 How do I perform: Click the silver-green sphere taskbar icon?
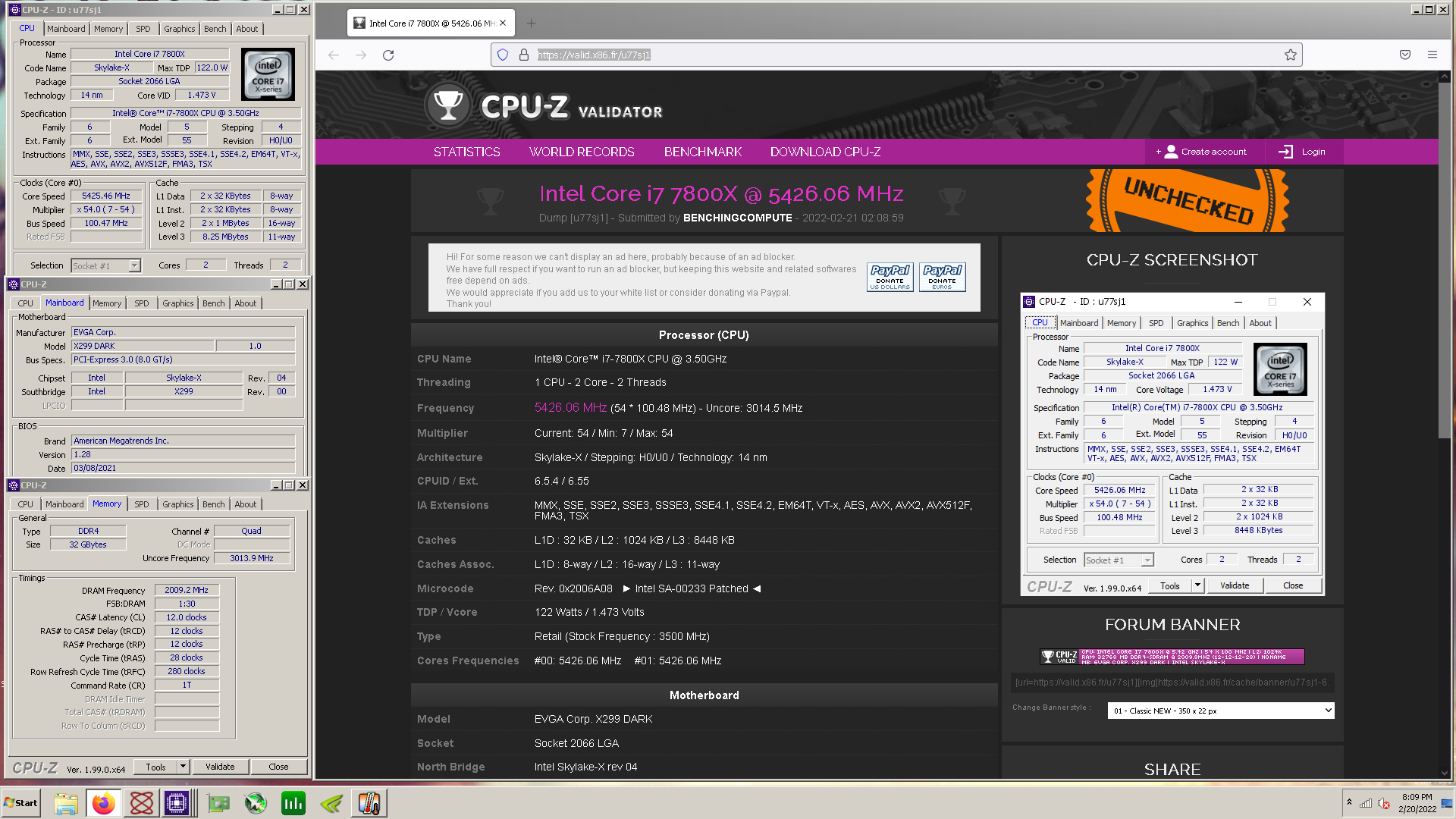point(256,803)
